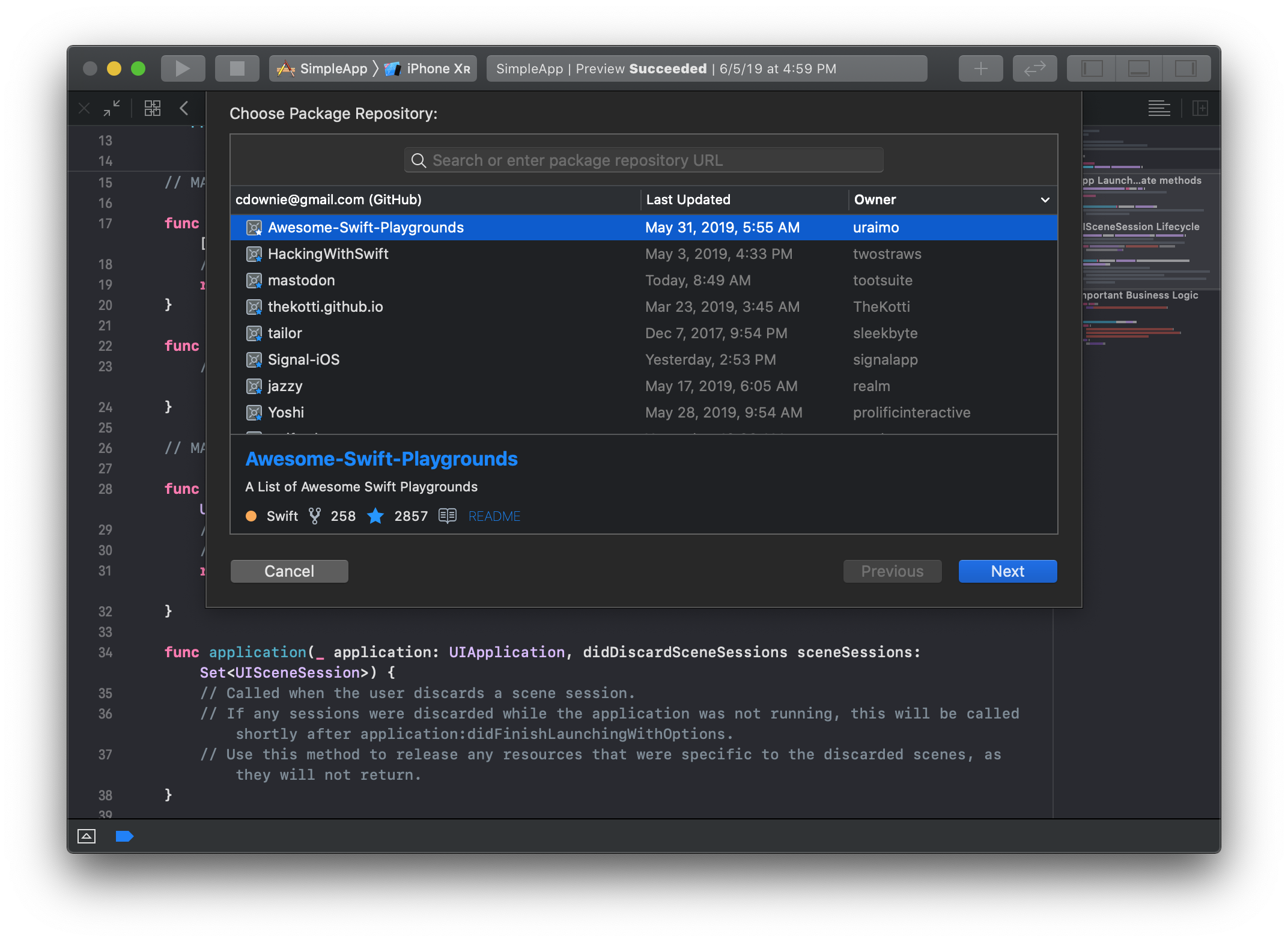Close the editor with X icon
Screen dimensions: 1288x942
pos(84,109)
